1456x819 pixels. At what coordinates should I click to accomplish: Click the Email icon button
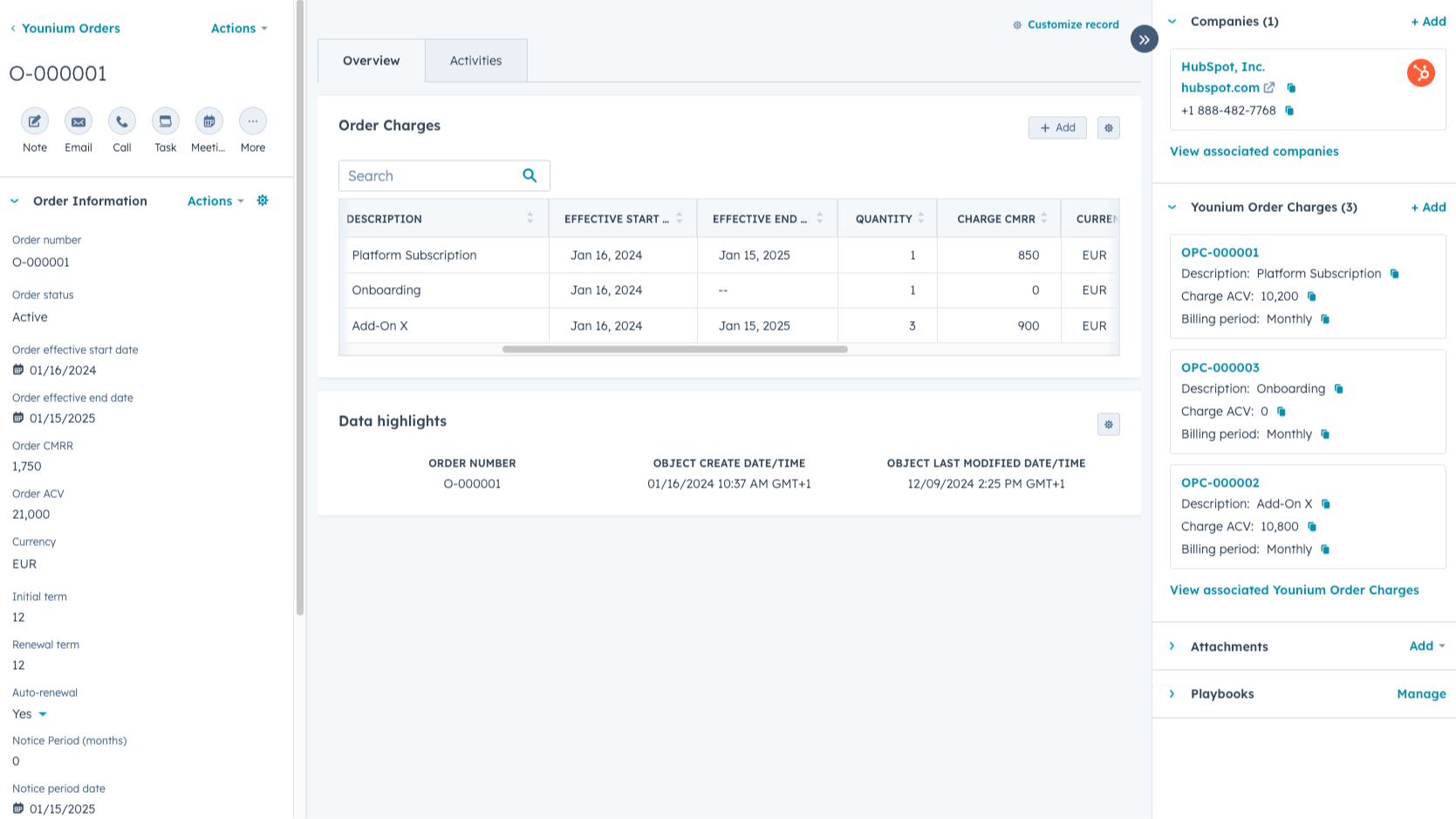pyautogui.click(x=79, y=122)
